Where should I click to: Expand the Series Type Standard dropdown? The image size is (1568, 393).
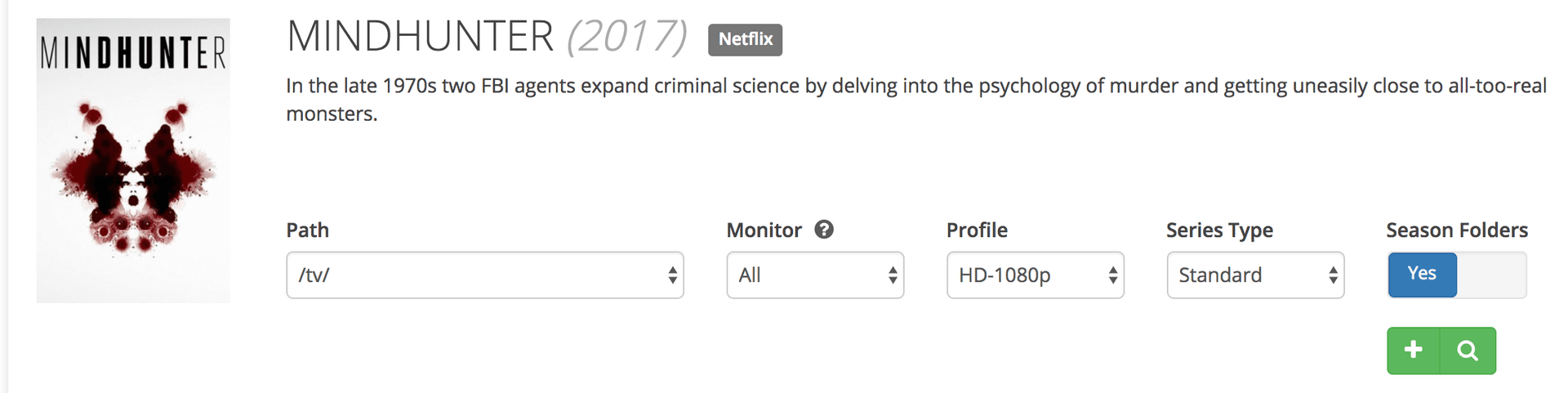pos(1254,275)
